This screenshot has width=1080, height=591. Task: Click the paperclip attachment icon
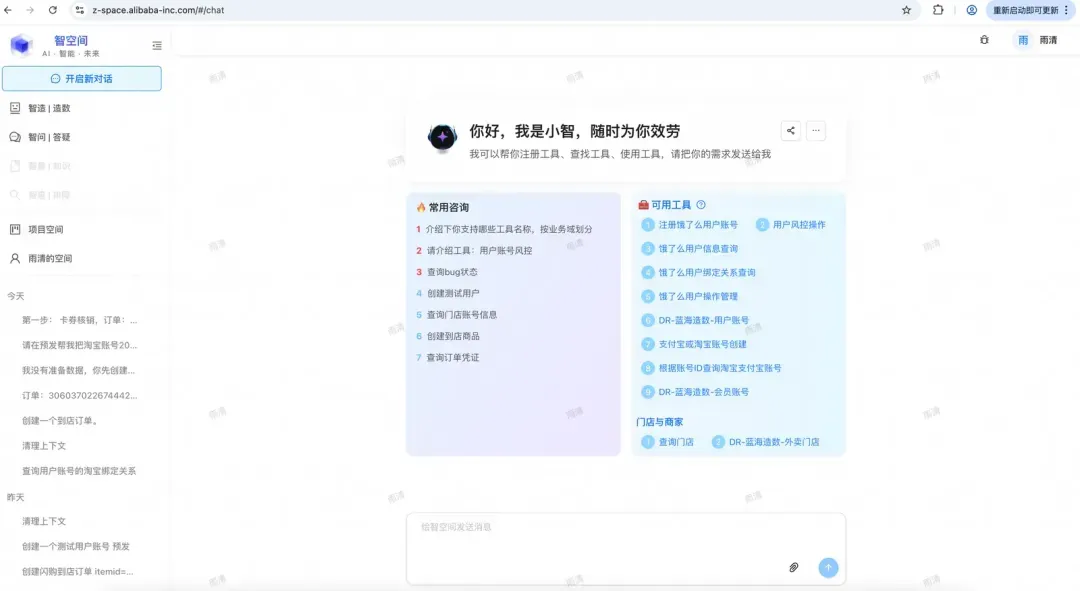click(793, 568)
